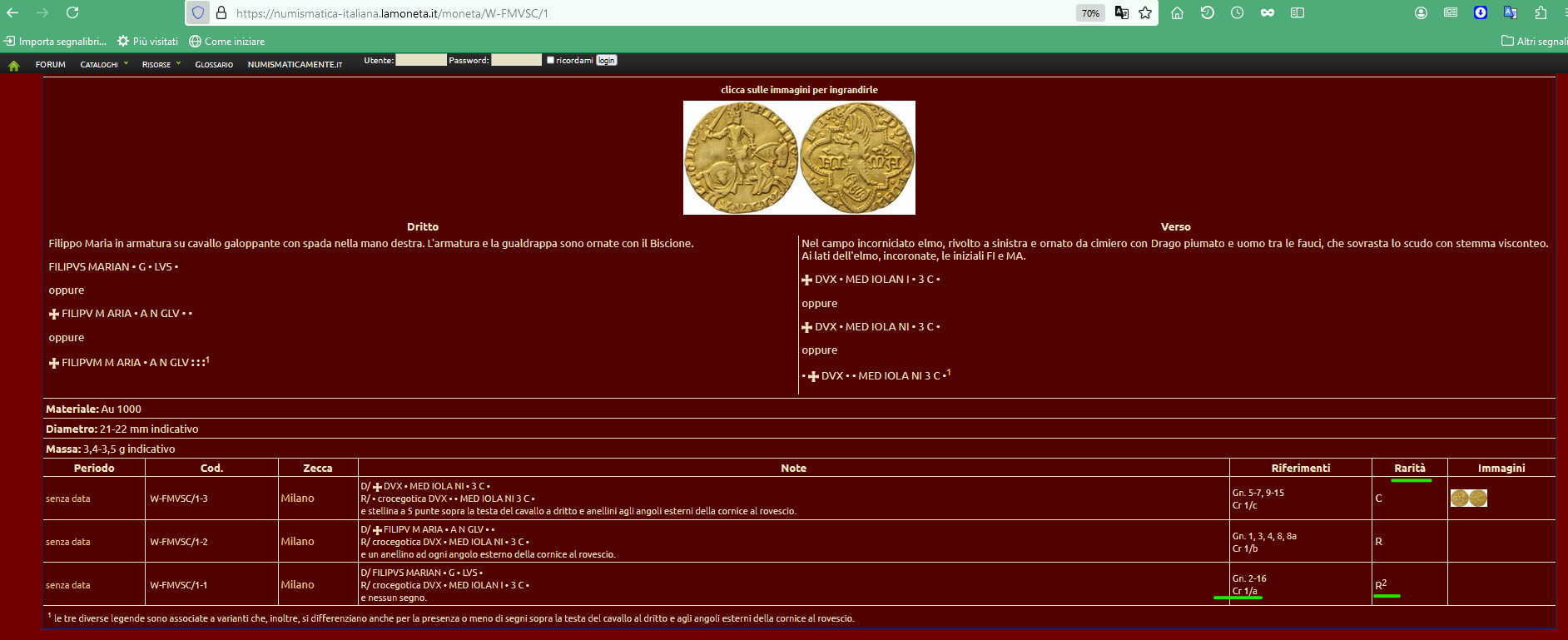Click the Utente username input field

click(x=421, y=60)
